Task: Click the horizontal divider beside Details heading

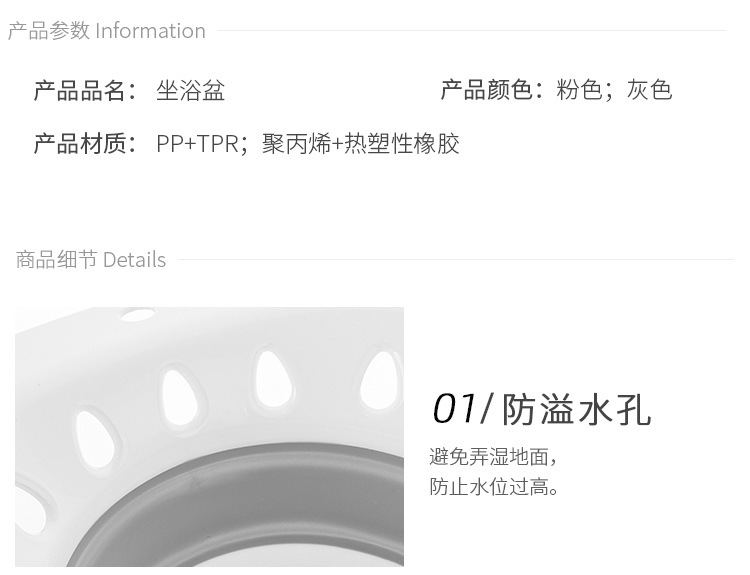Action: (x=456, y=260)
